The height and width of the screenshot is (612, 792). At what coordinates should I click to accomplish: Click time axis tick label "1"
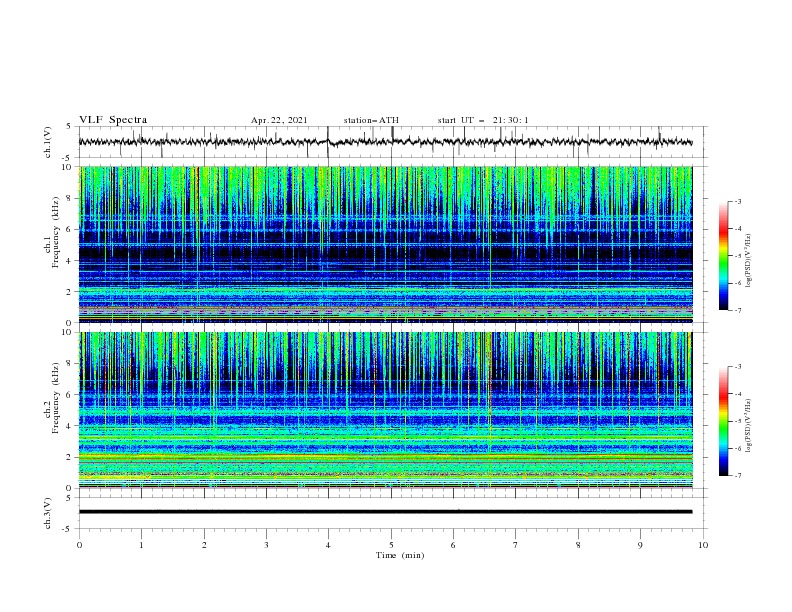click(x=142, y=545)
